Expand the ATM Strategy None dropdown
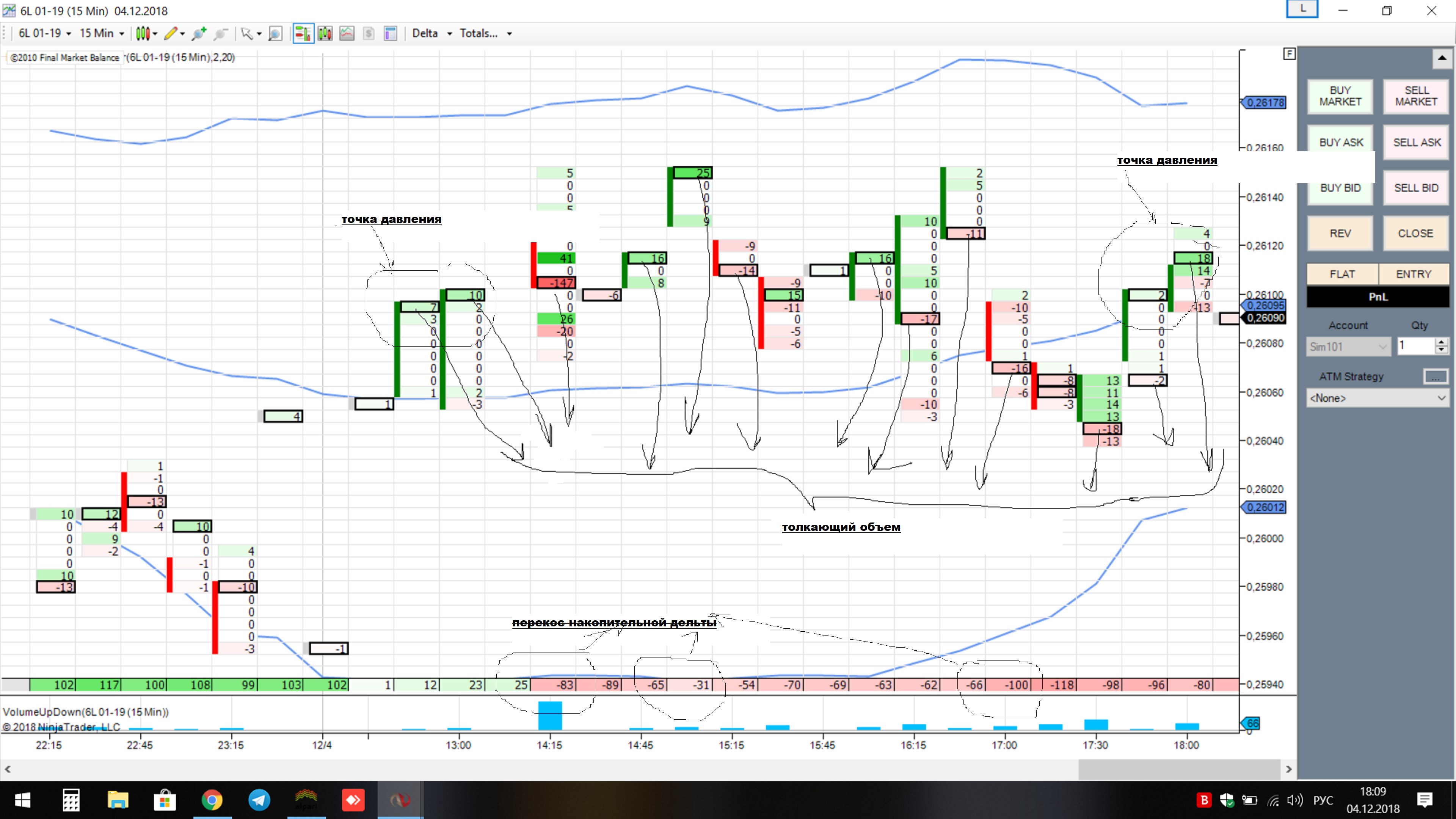 click(1378, 398)
